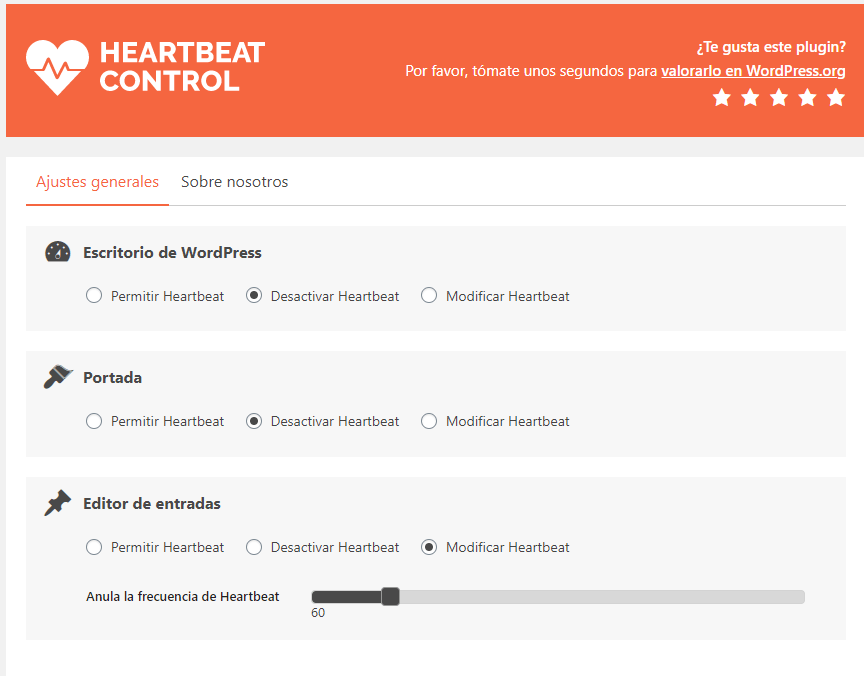This screenshot has height=676, width=864.
Task: Click the dashboard gauge icon beside Escritorio de WordPress
Action: click(x=57, y=252)
